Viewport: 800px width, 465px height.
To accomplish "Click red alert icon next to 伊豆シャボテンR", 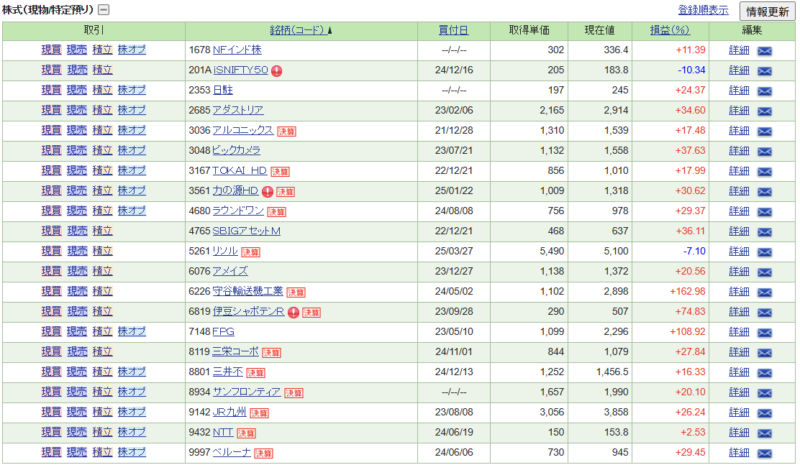I will [293, 312].
